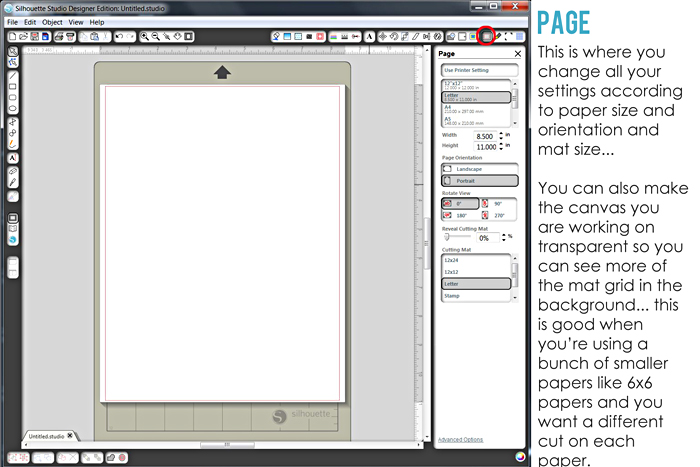Click Reveal Cutting Mat percent stepper
The height and width of the screenshot is (467, 700).
click(504, 238)
